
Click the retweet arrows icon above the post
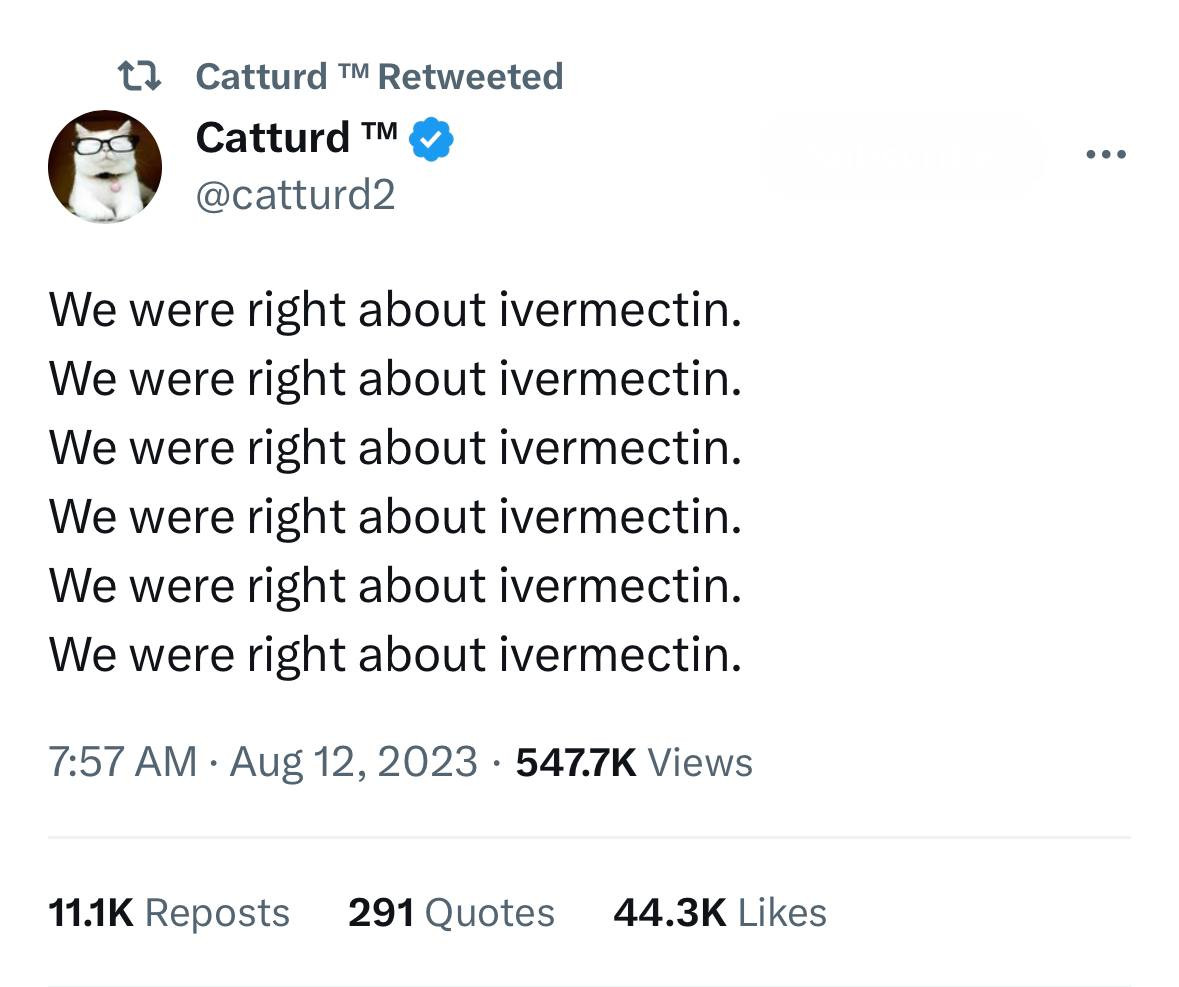139,76
